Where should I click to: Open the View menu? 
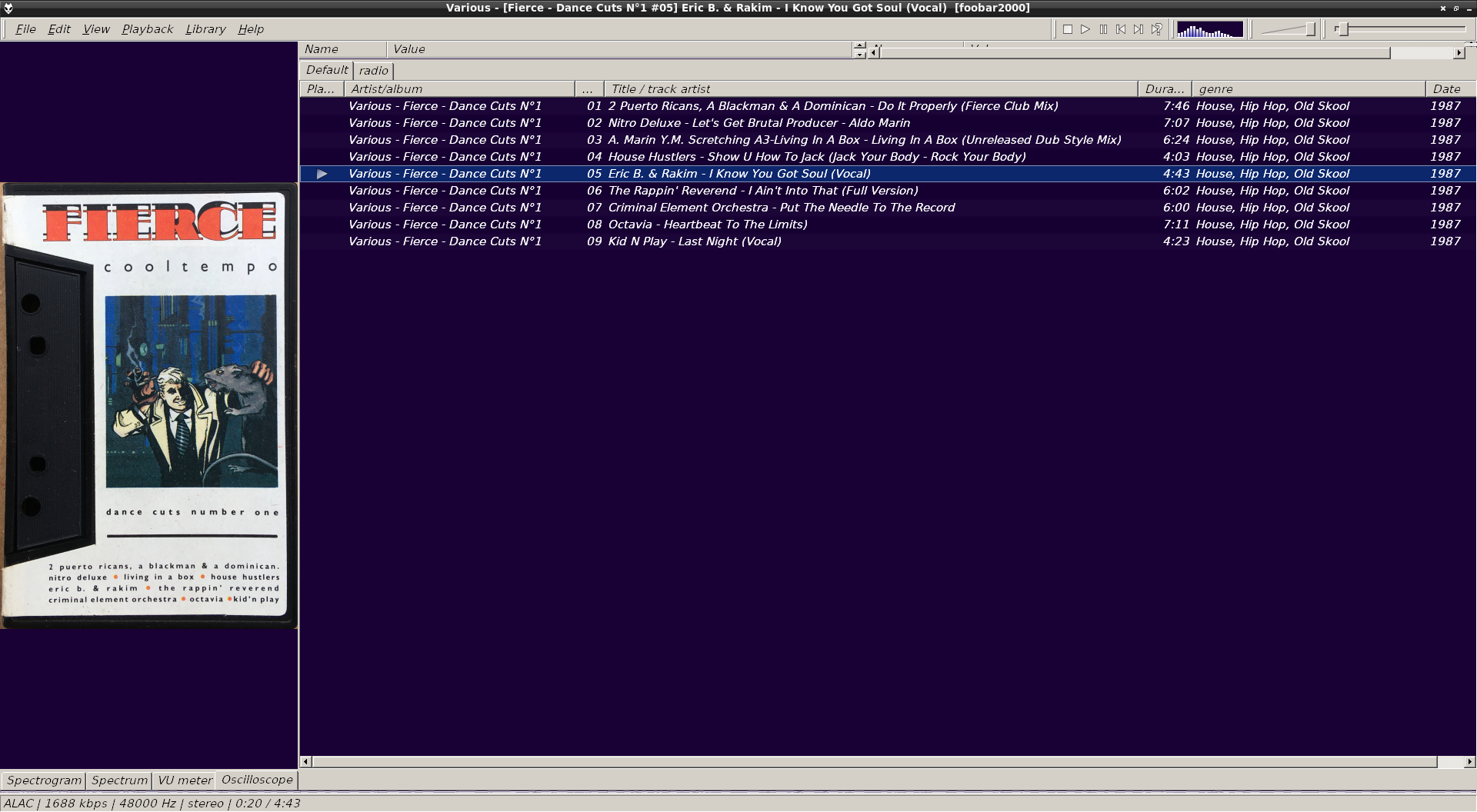pyautogui.click(x=96, y=29)
